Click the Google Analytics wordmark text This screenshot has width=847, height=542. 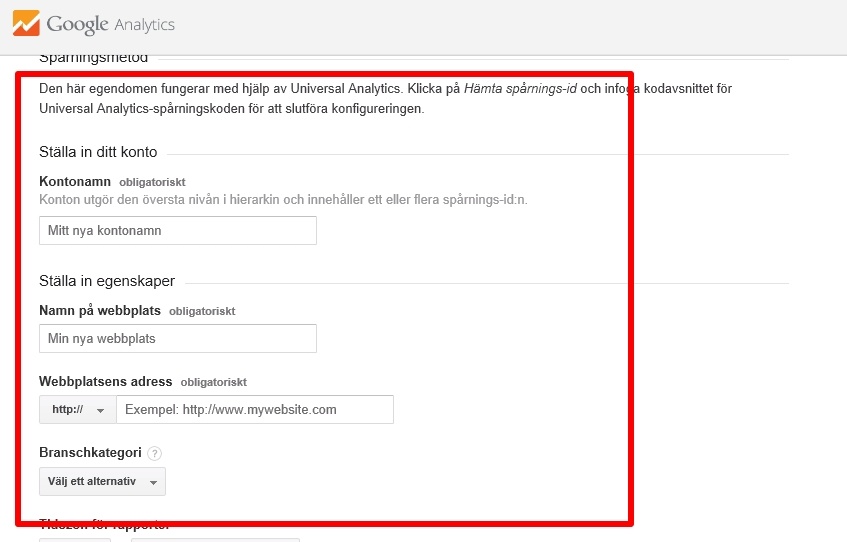111,24
